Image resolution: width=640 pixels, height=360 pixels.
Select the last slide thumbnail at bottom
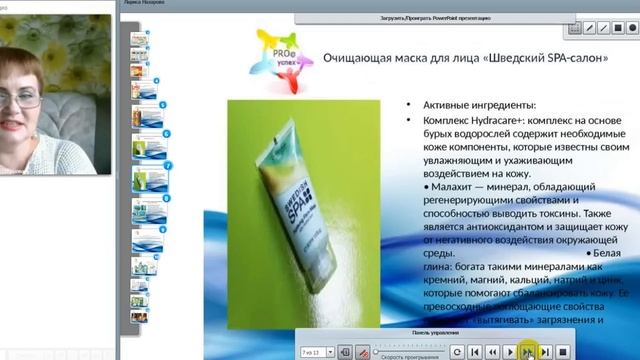click(139, 316)
